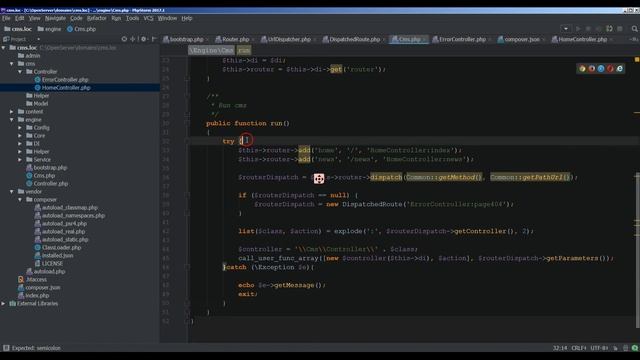The image size is (640, 360).
Task: Click CRLF line separator in status bar
Action: pos(579,348)
